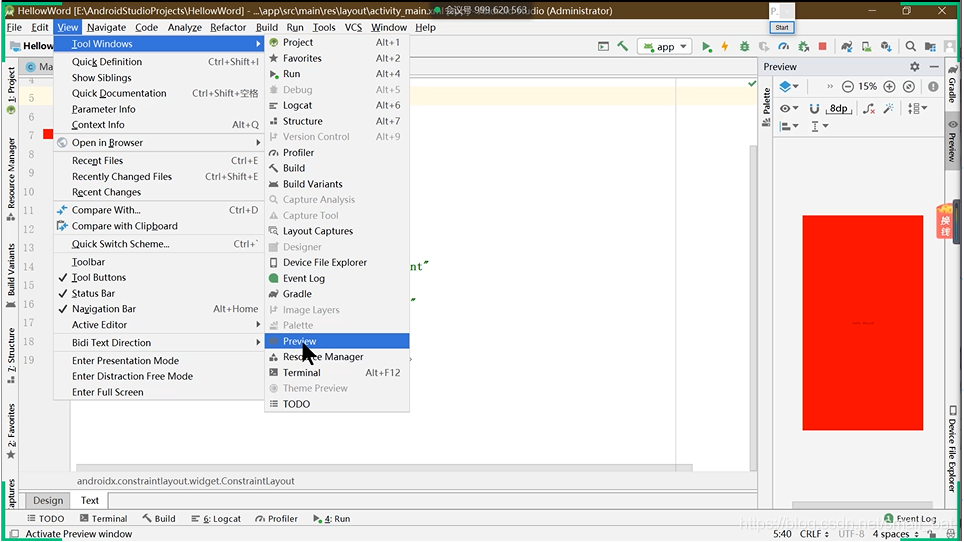The height and width of the screenshot is (542, 964).
Task: Open the 4: Run bottom tool button
Action: (332, 519)
